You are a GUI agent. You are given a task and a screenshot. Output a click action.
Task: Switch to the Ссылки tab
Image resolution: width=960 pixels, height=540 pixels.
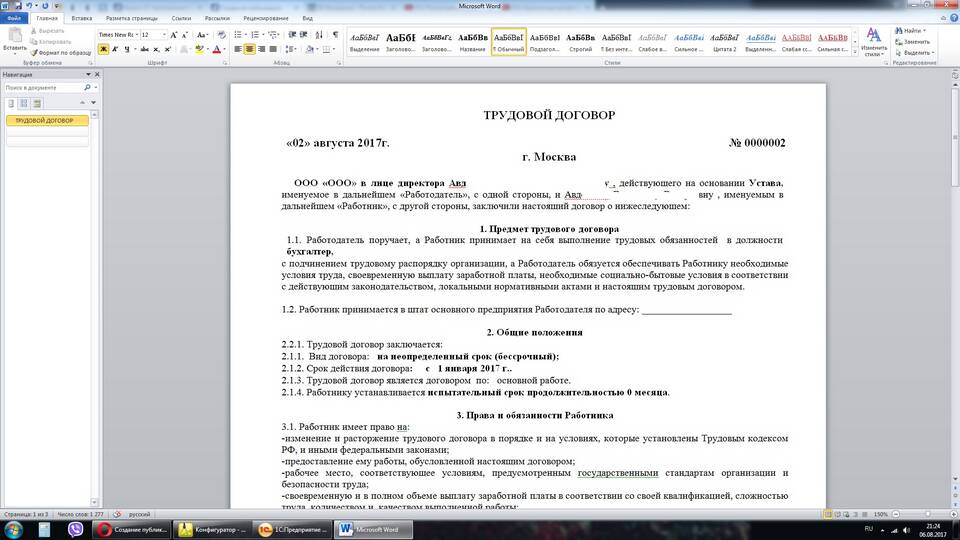coord(181,18)
